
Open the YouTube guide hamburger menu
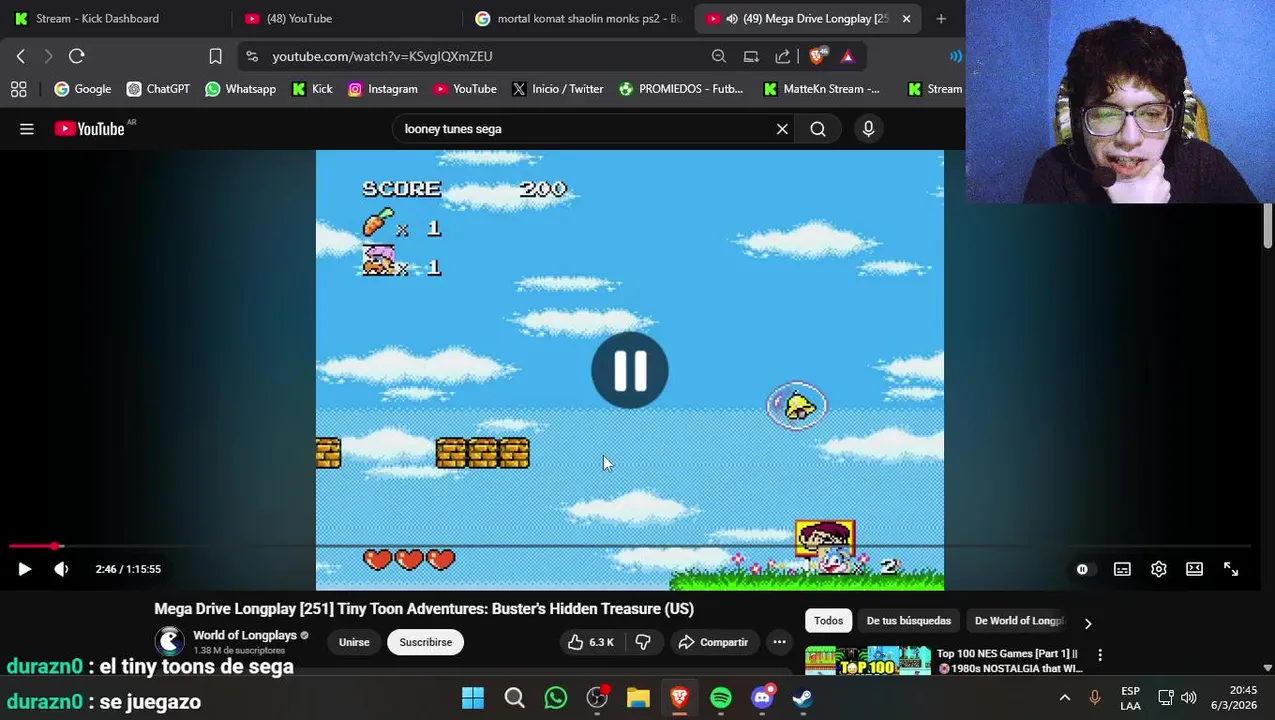point(27,129)
